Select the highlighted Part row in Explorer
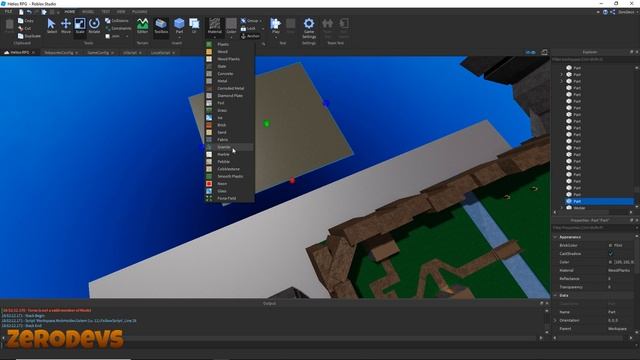 600,201
